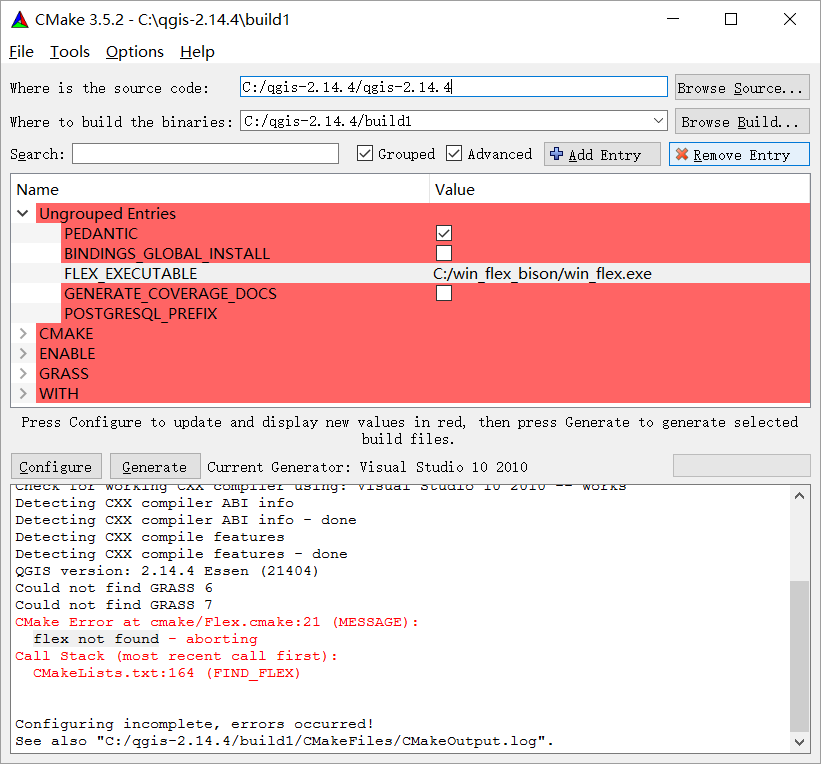Viewport: 821px width, 764px height.
Task: Expand the GRASS group
Action: (x=23, y=373)
